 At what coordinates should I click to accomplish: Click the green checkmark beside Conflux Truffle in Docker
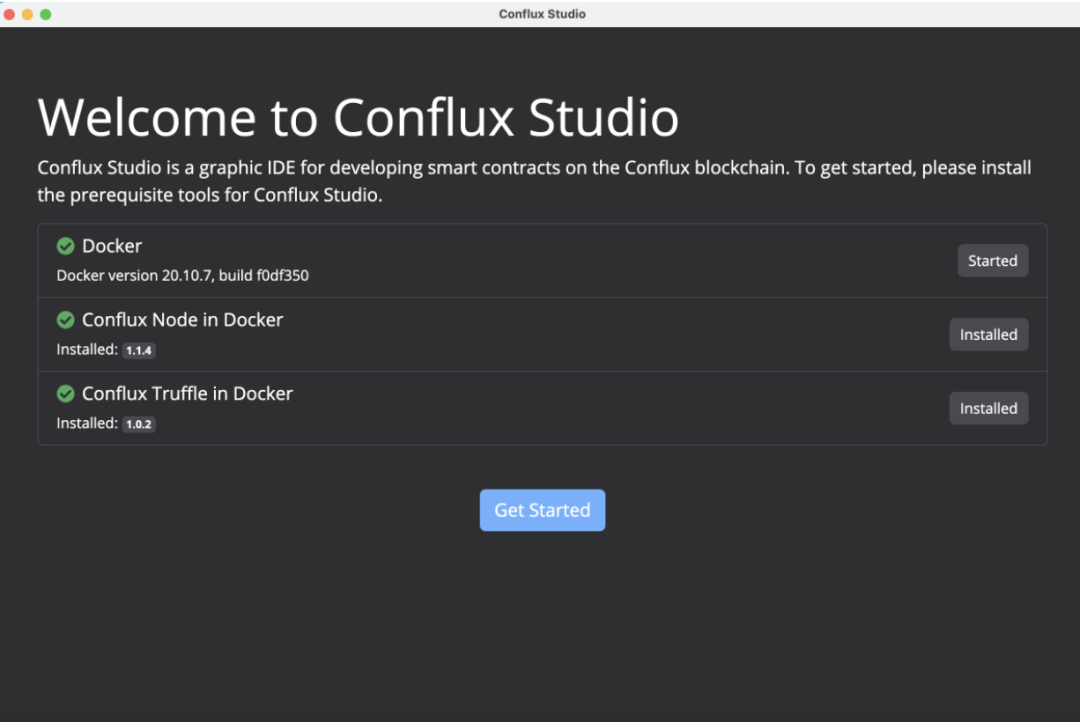(66, 394)
